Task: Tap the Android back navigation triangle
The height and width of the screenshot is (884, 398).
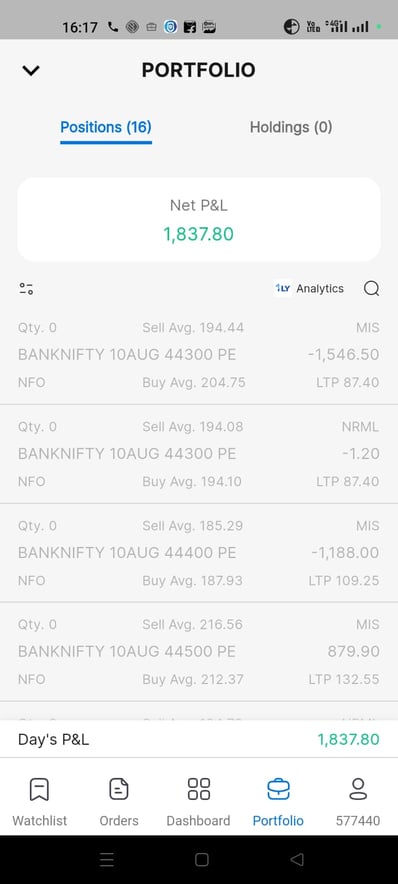Action: (297, 860)
